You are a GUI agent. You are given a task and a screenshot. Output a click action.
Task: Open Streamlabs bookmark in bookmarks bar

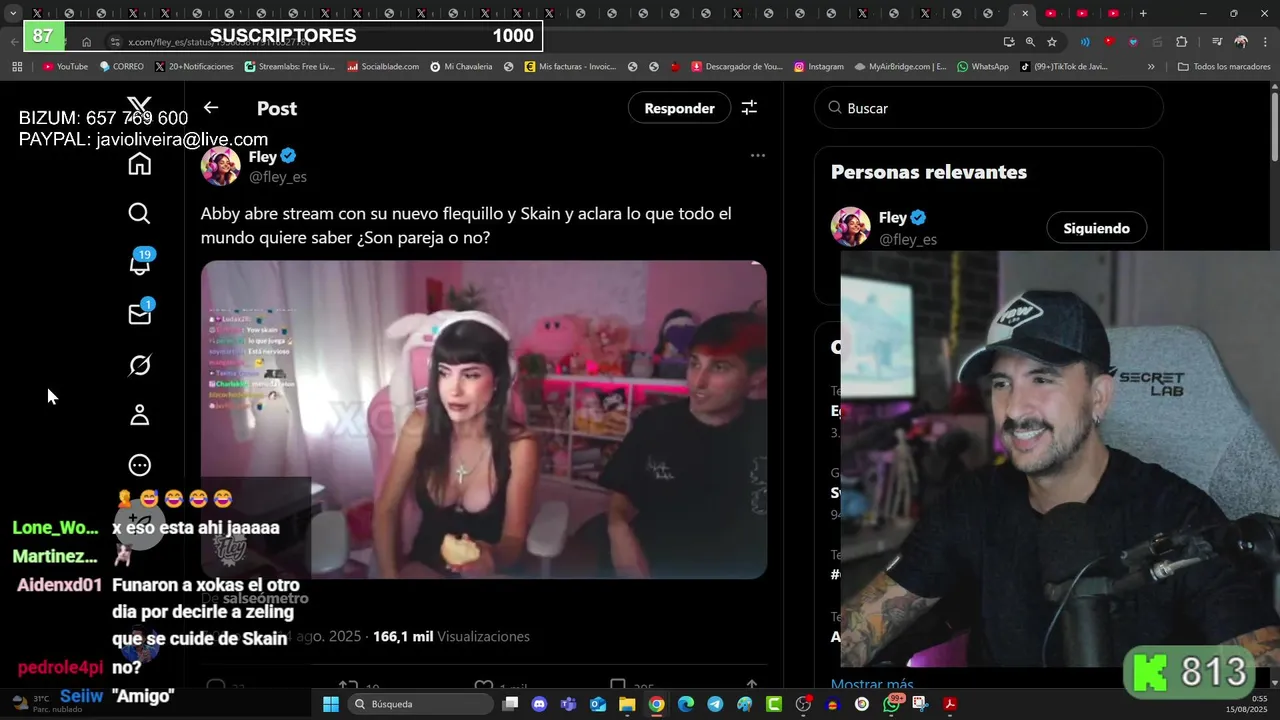point(289,66)
